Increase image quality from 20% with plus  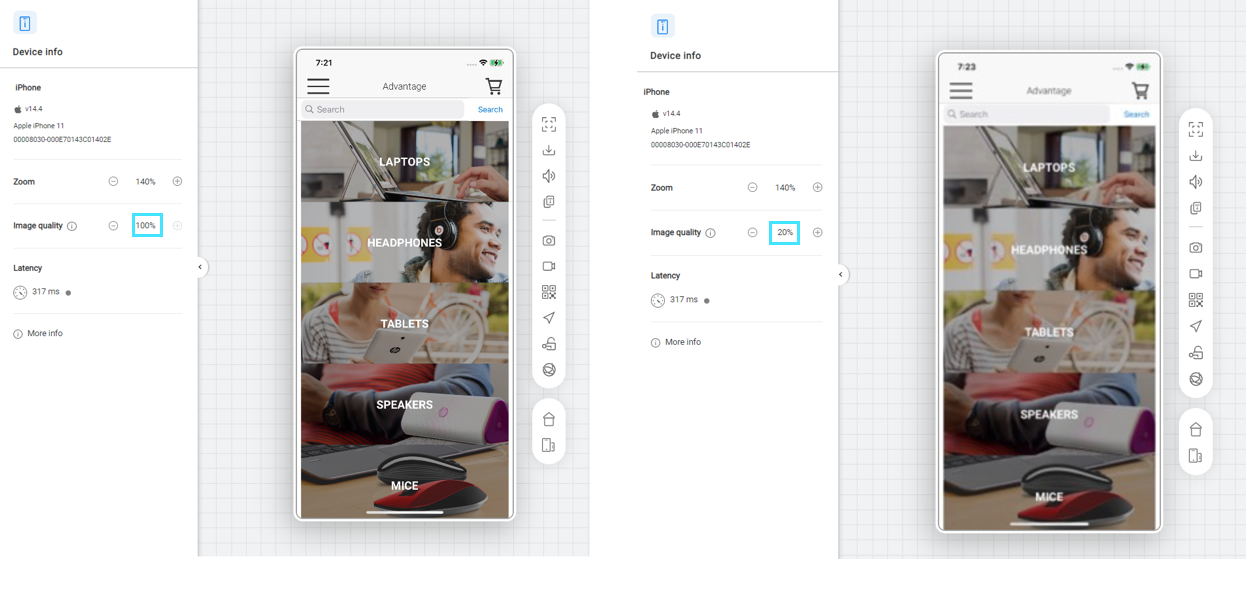click(817, 233)
